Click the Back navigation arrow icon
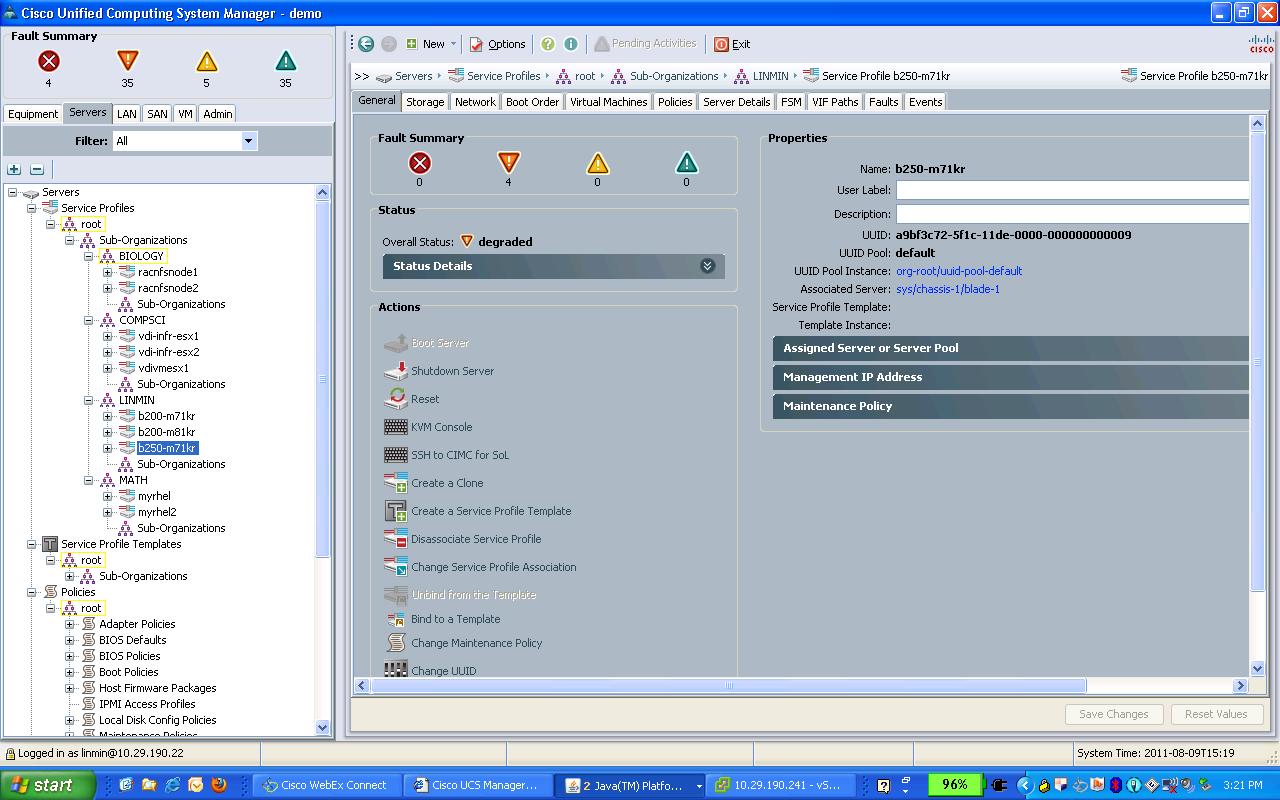 point(366,44)
